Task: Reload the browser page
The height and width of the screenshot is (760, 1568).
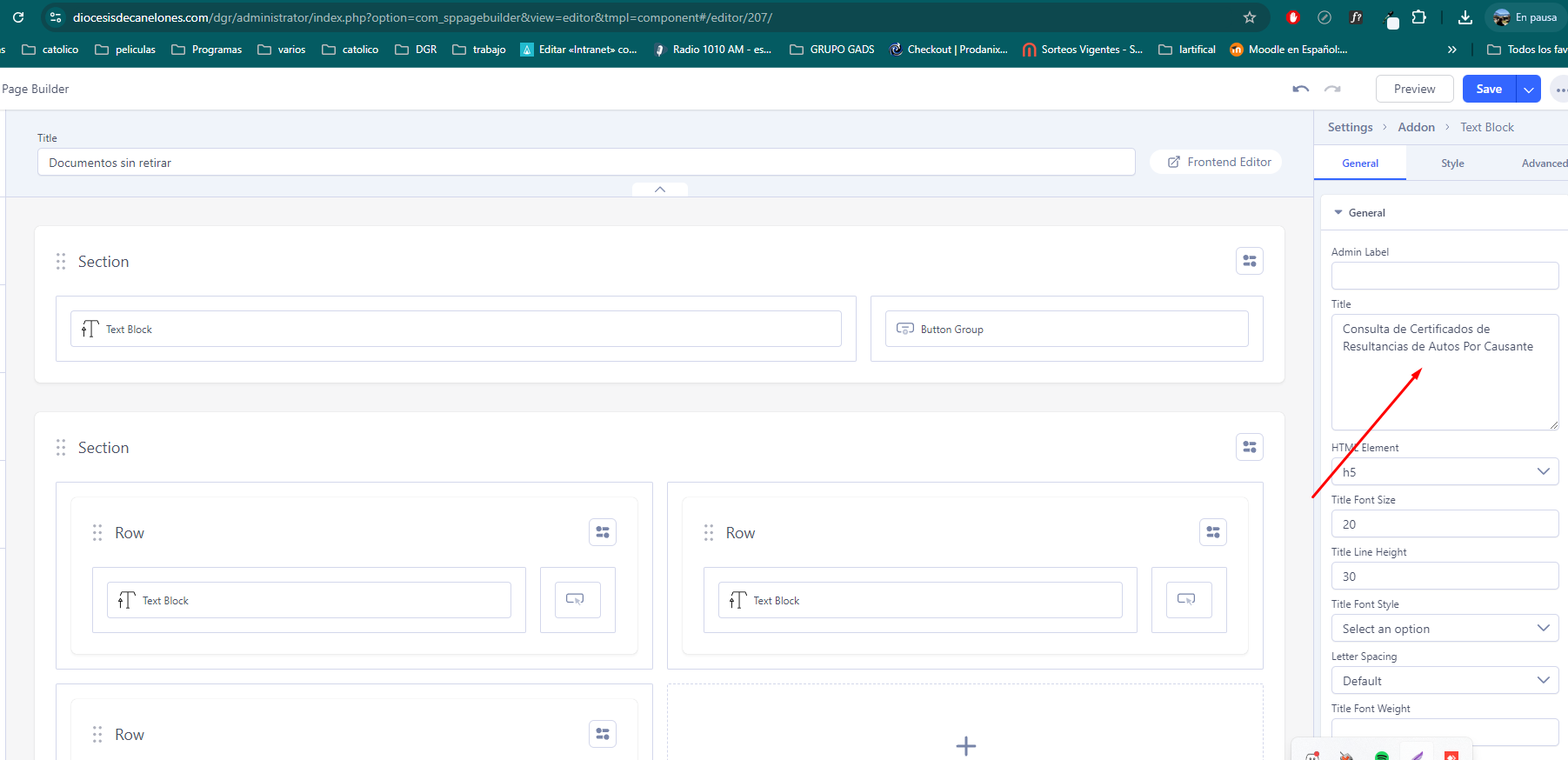Action: (x=18, y=17)
